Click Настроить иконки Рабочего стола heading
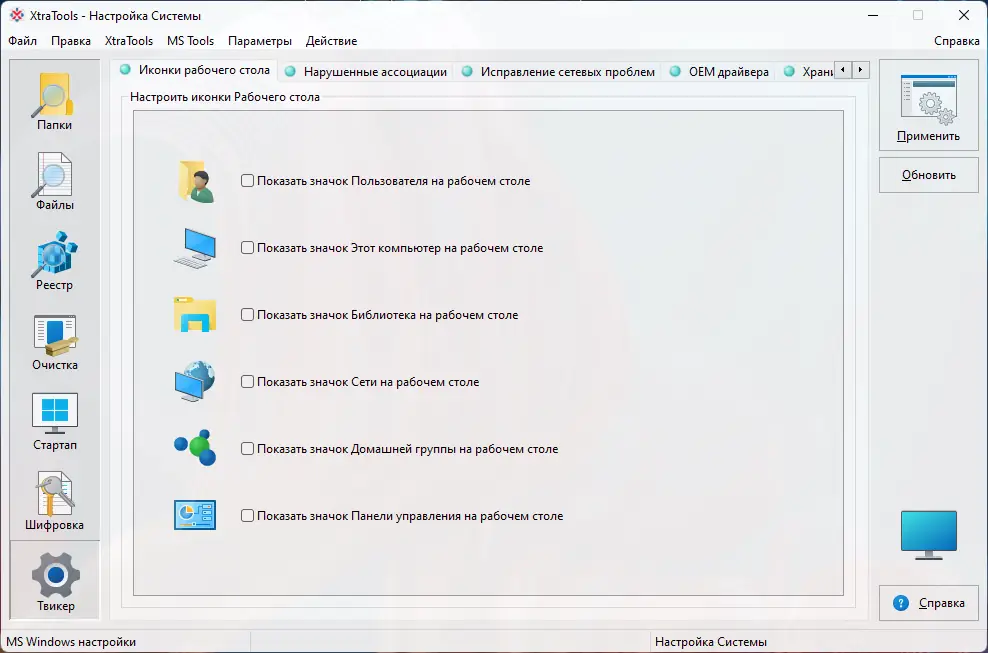988x653 pixels. coord(224,97)
